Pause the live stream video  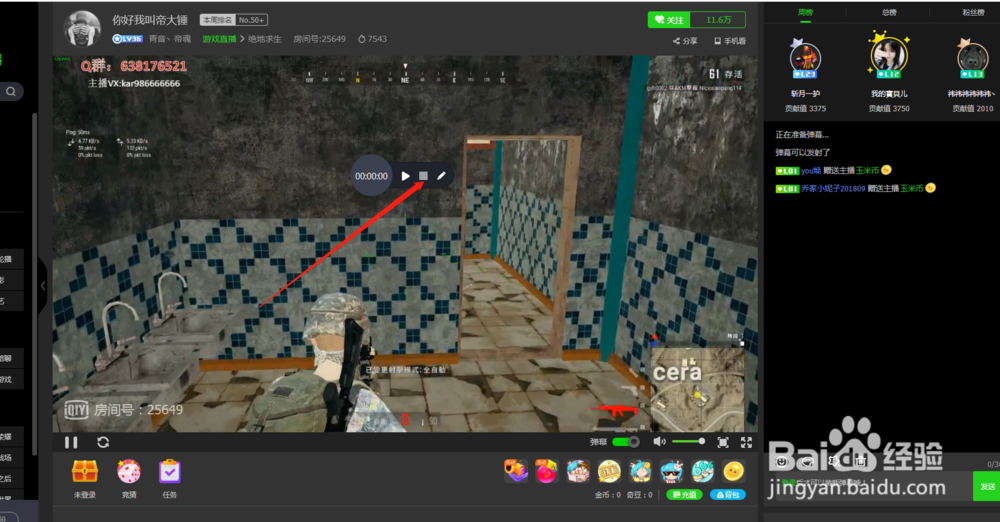[x=71, y=442]
